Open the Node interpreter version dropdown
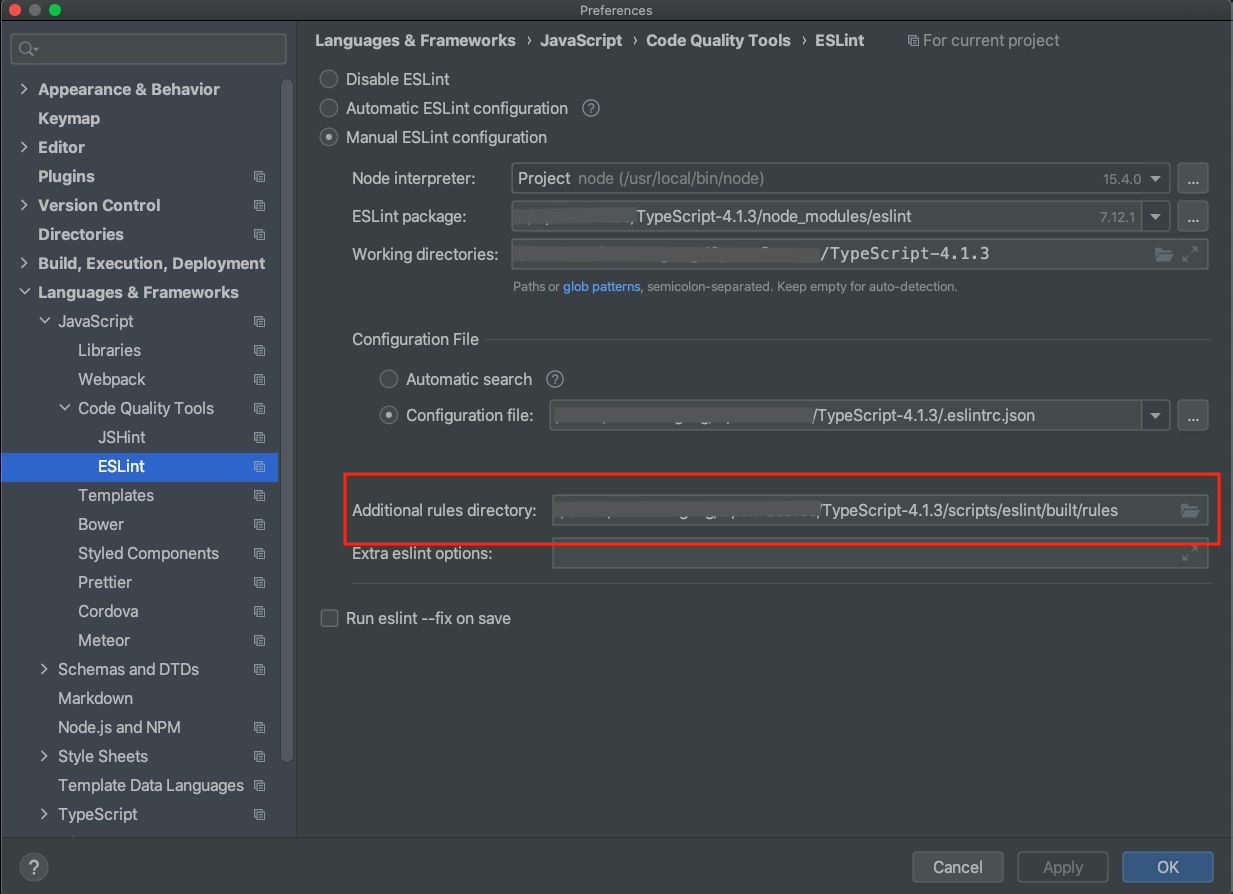 click(x=1157, y=178)
